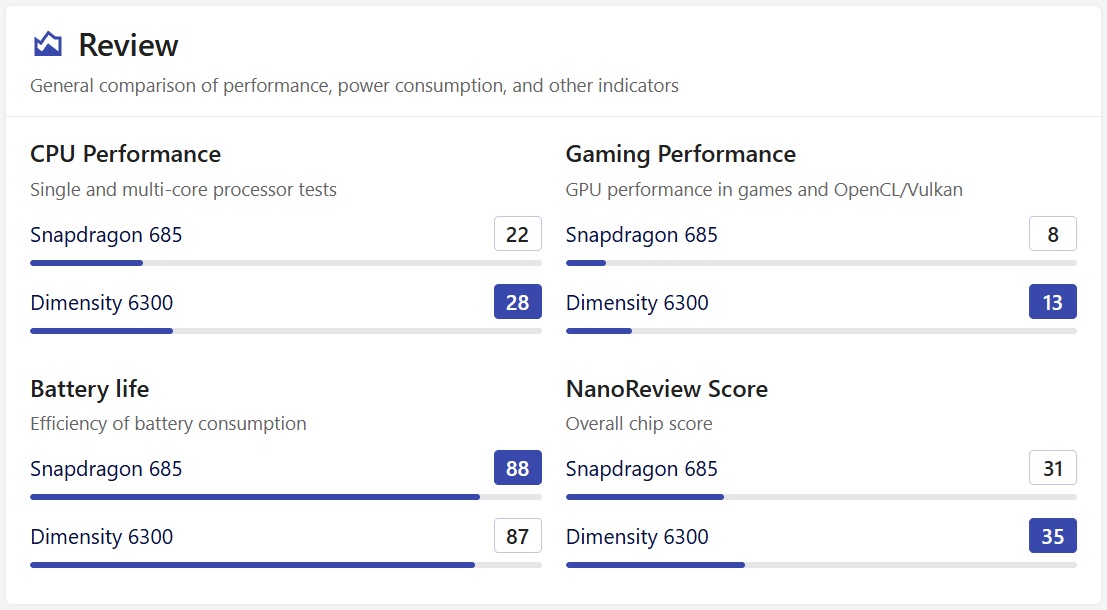Select the CPU Performance heading
Viewport: 1107px width, 610px height.
125,154
